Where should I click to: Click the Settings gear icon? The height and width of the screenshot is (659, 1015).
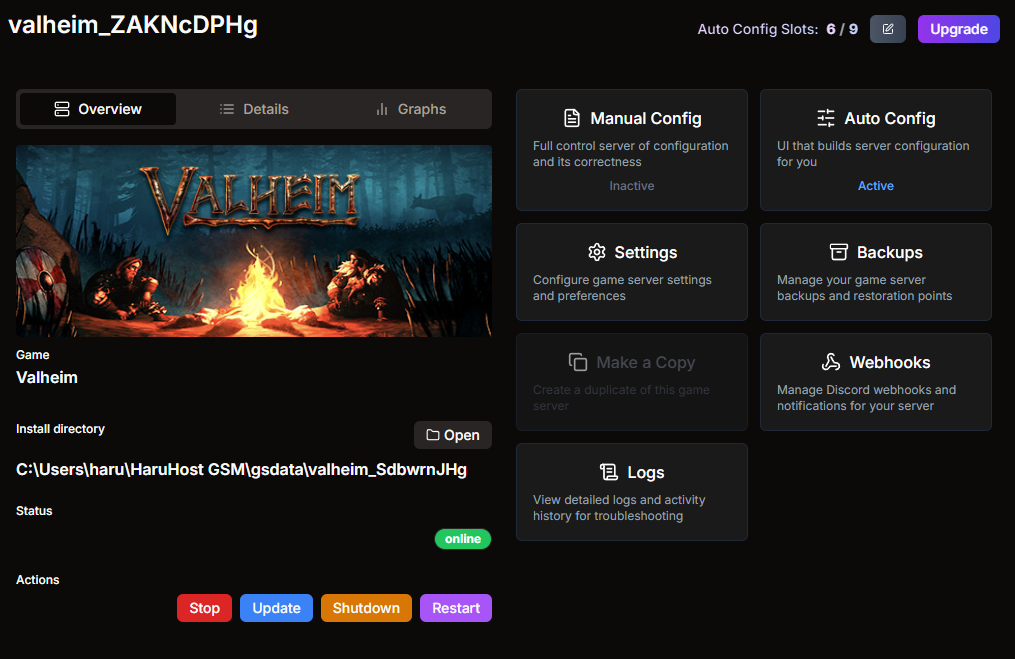[596, 252]
